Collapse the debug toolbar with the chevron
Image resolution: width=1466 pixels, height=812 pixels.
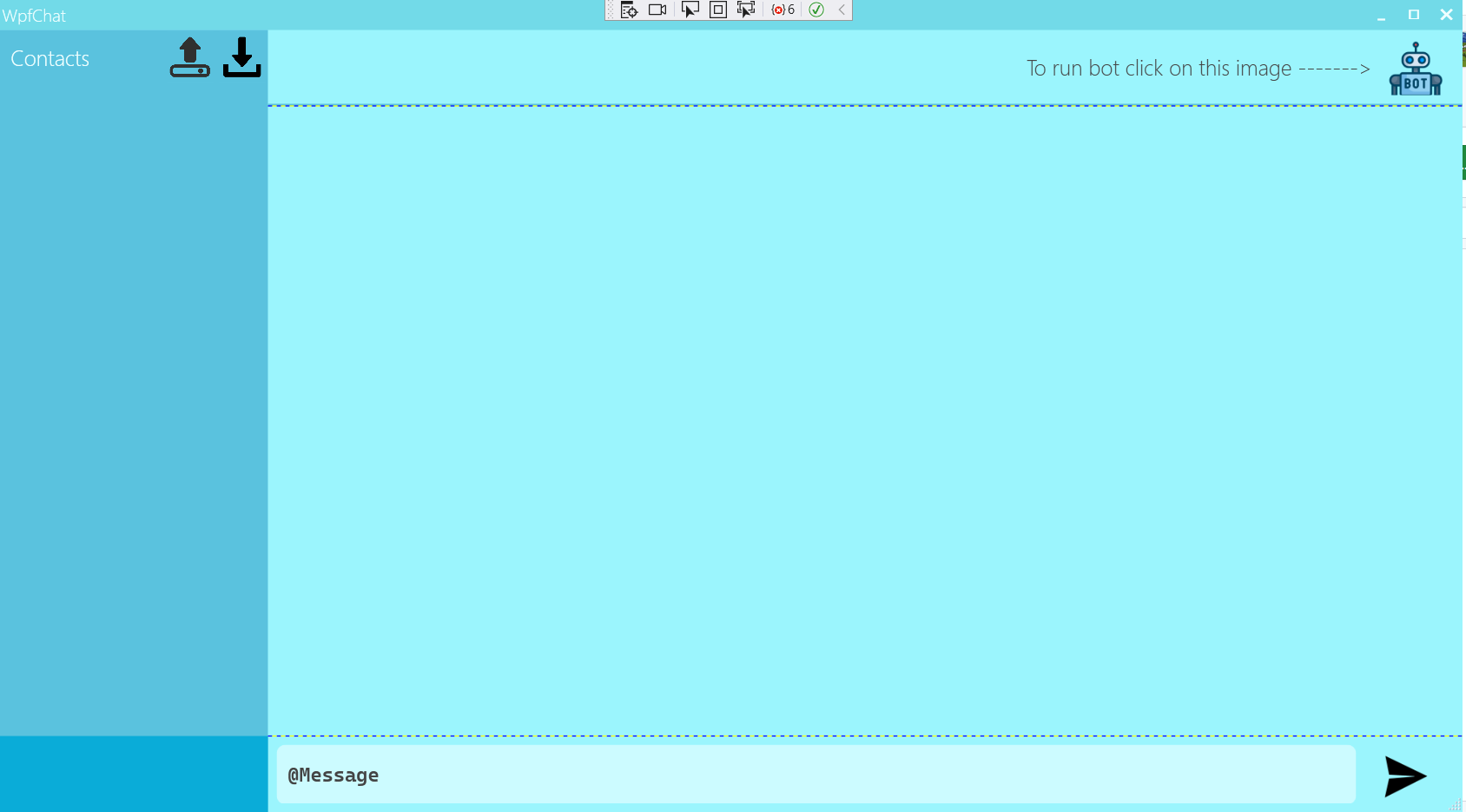840,10
